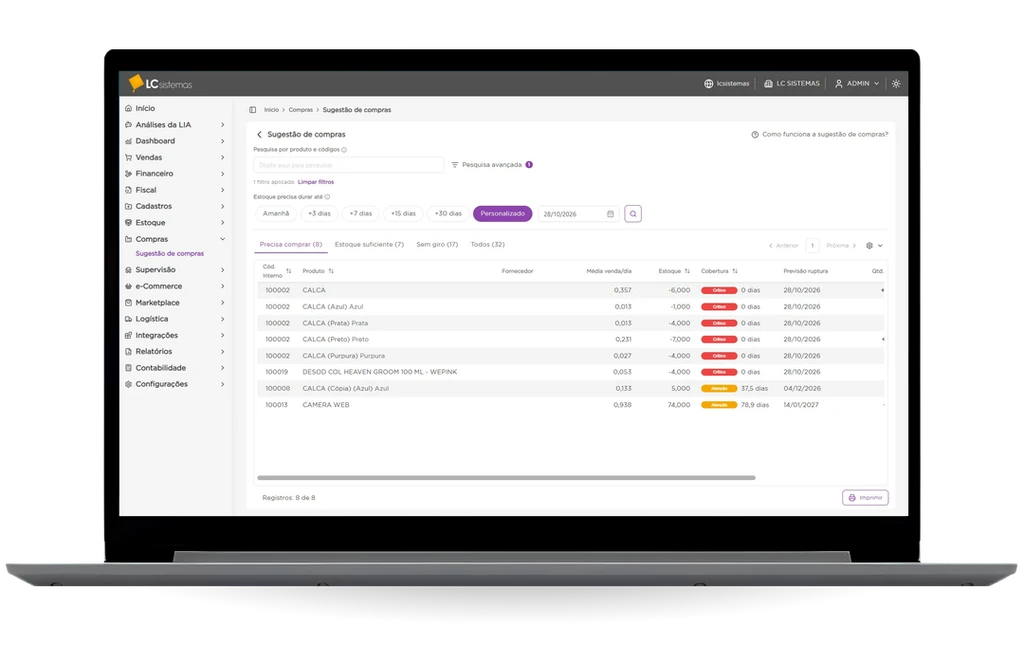Expand the Análises da LIA menu
Image resolution: width=1024 pixels, height=664 pixels.
click(x=175, y=125)
